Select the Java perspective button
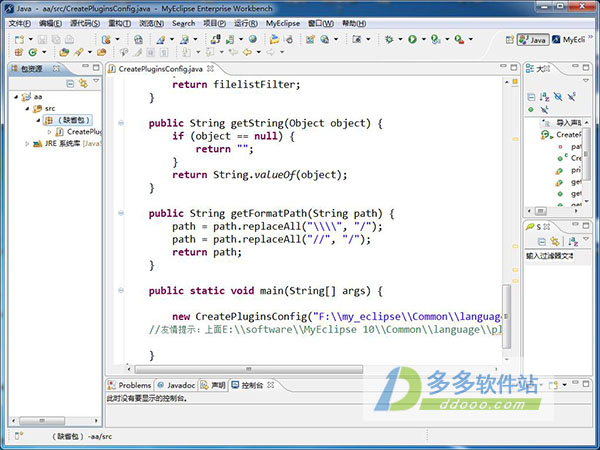 [x=533, y=40]
